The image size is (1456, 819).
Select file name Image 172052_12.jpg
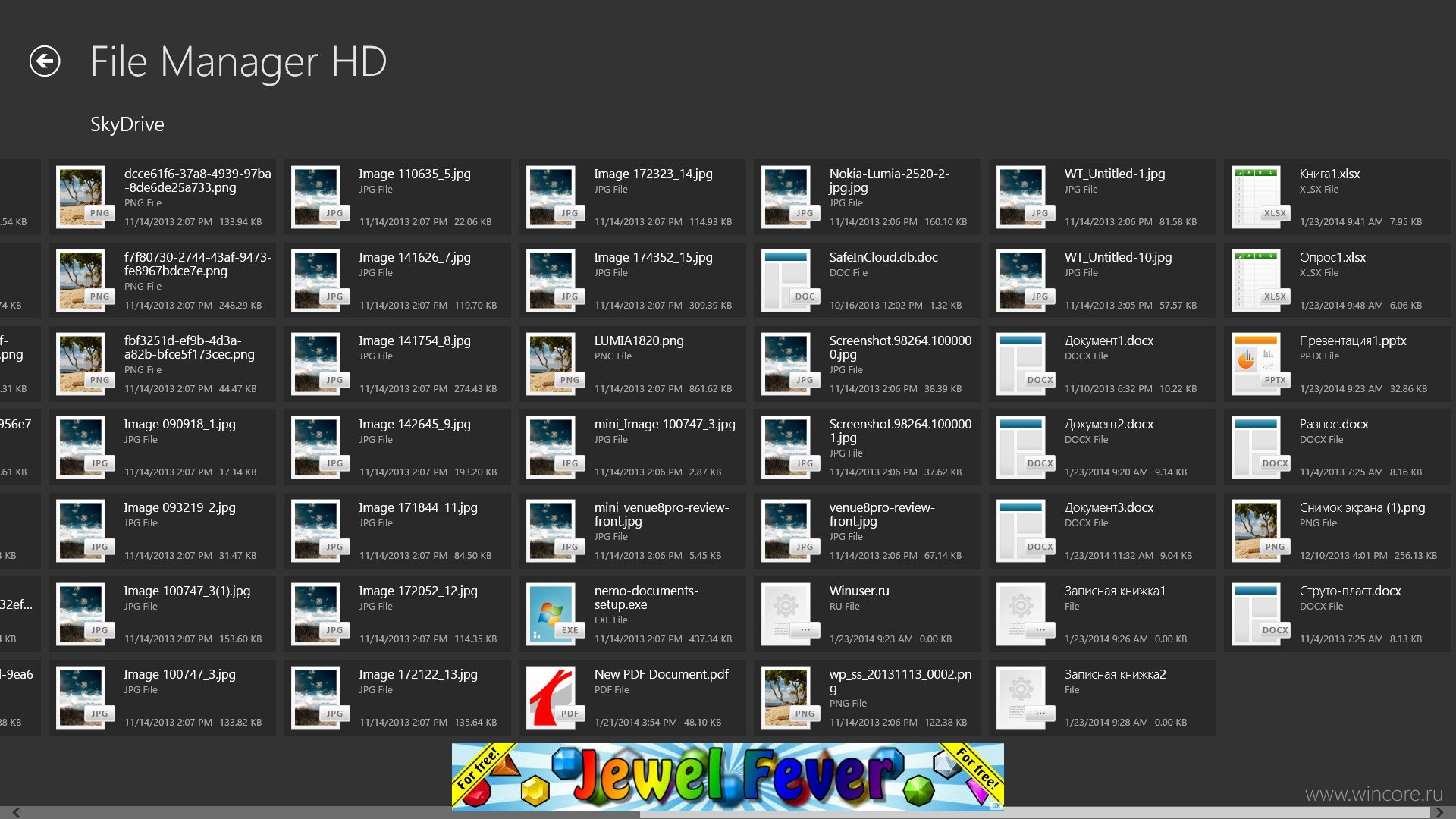point(419,591)
